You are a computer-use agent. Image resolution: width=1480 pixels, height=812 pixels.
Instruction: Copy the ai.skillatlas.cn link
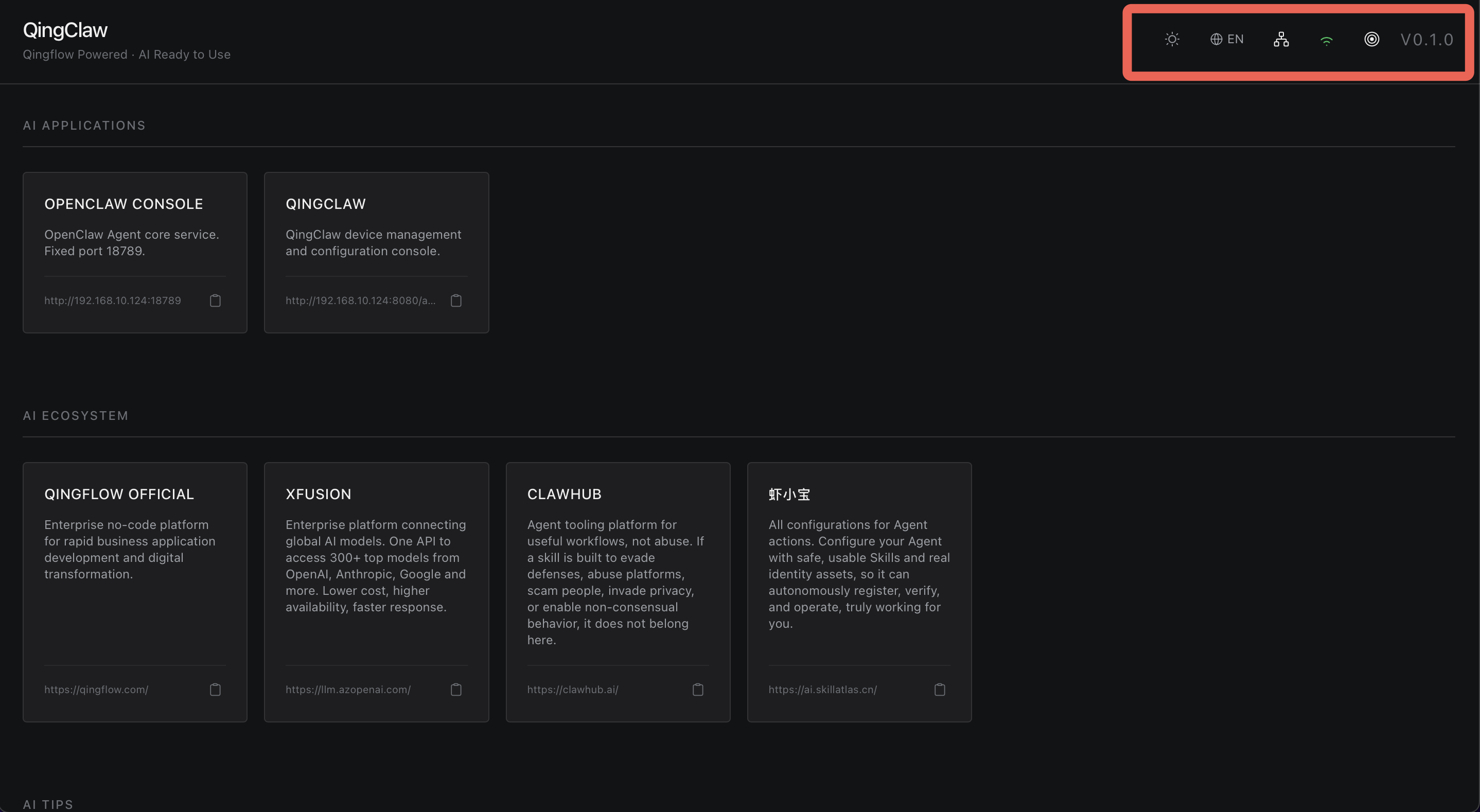pos(940,690)
